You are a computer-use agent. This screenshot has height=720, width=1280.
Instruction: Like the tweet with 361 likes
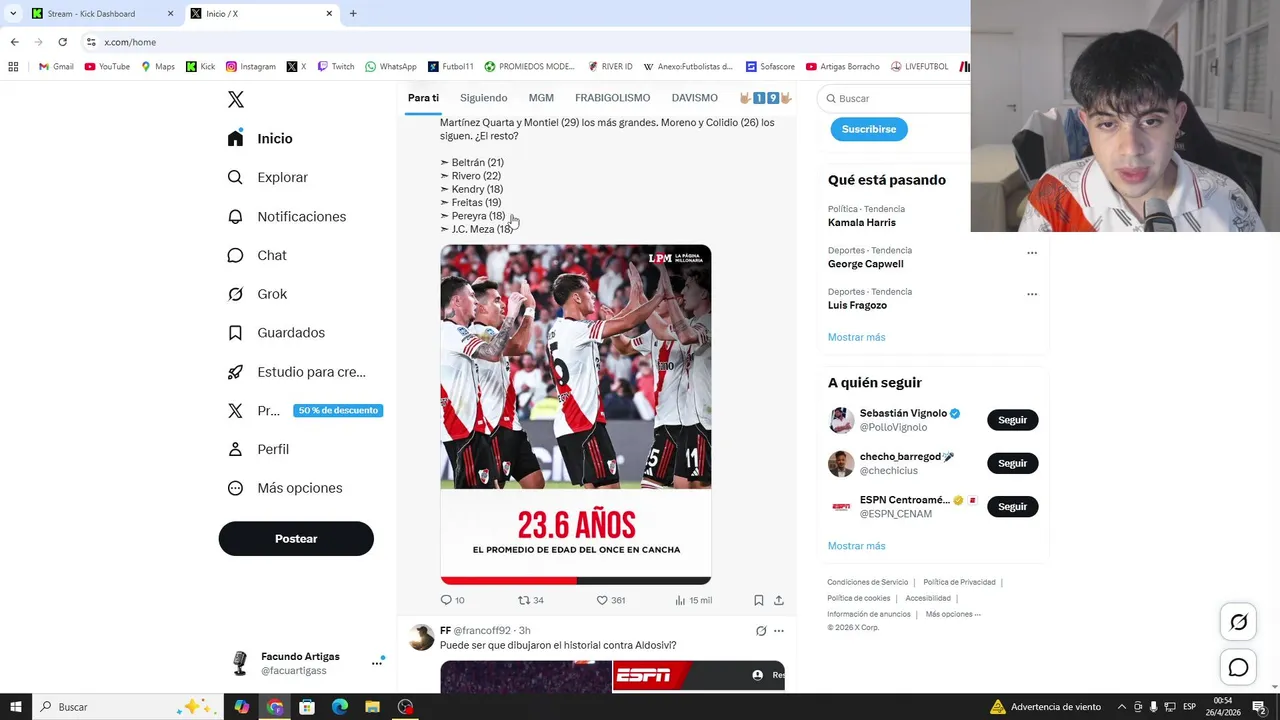[x=610, y=600]
